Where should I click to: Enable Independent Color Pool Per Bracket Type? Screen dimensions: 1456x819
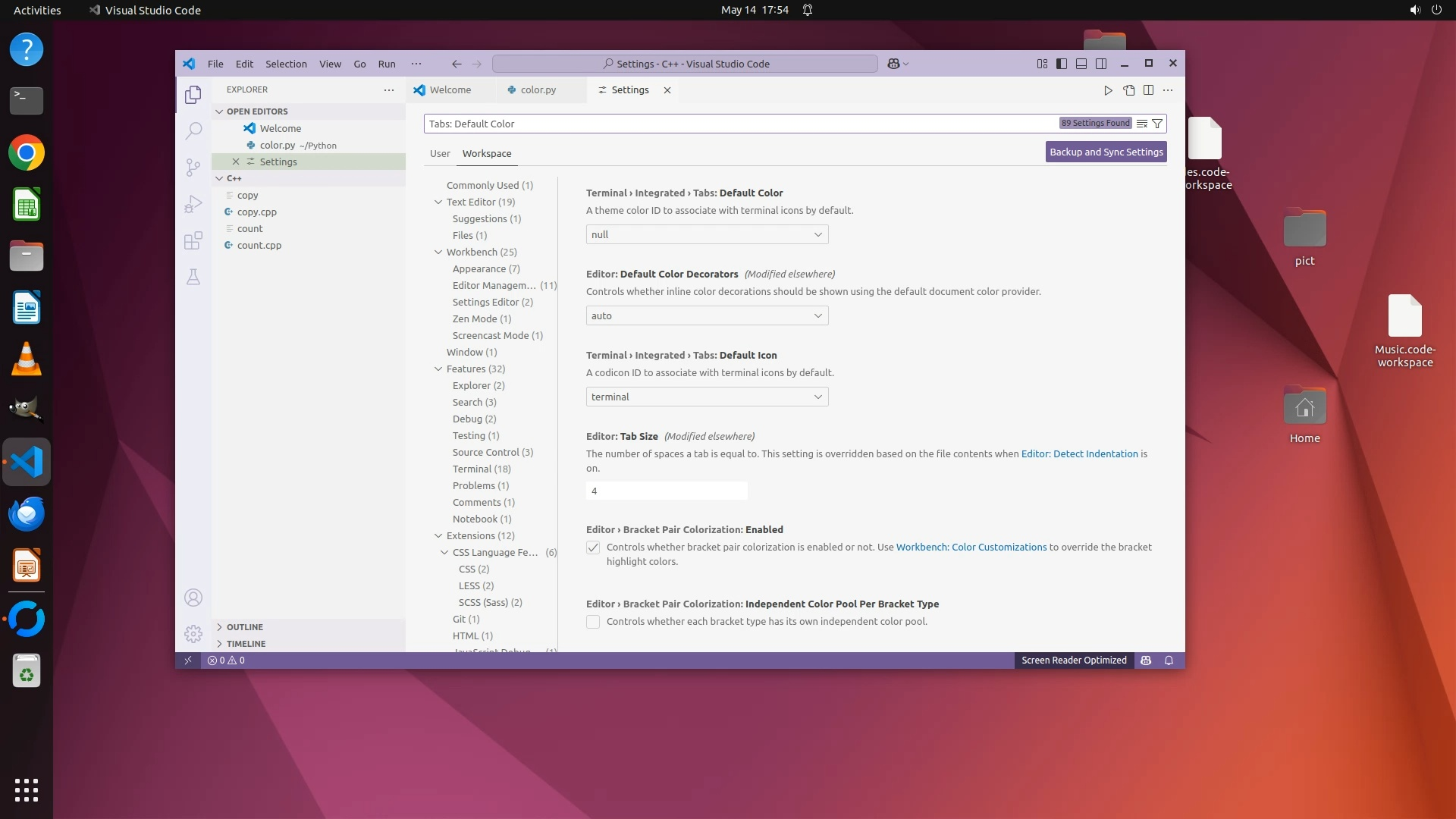click(x=593, y=622)
